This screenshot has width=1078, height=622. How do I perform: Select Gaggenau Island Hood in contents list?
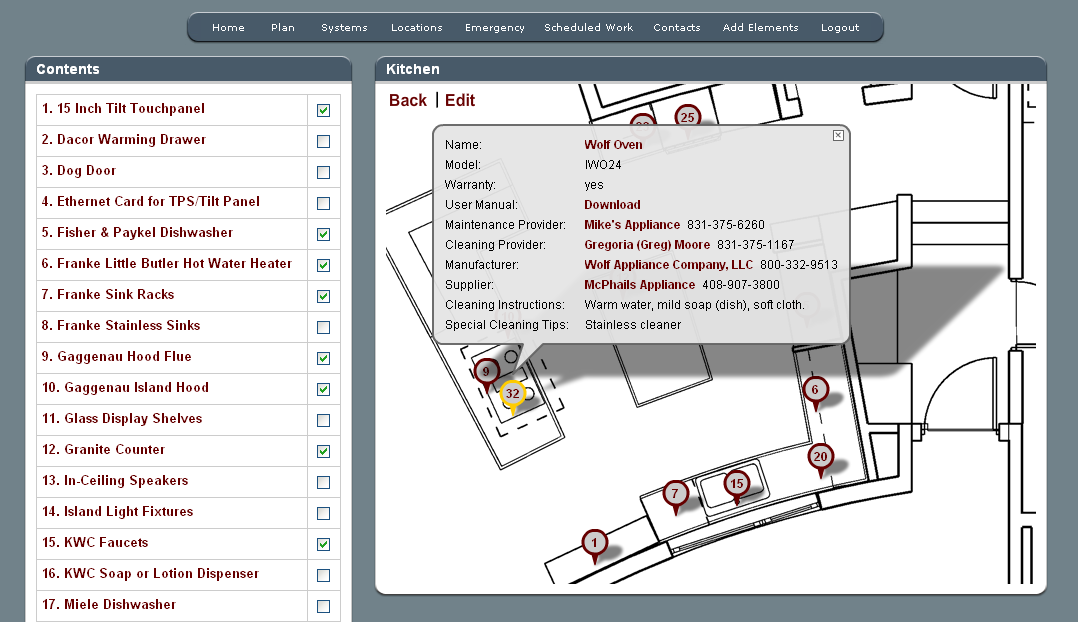click(x=136, y=388)
